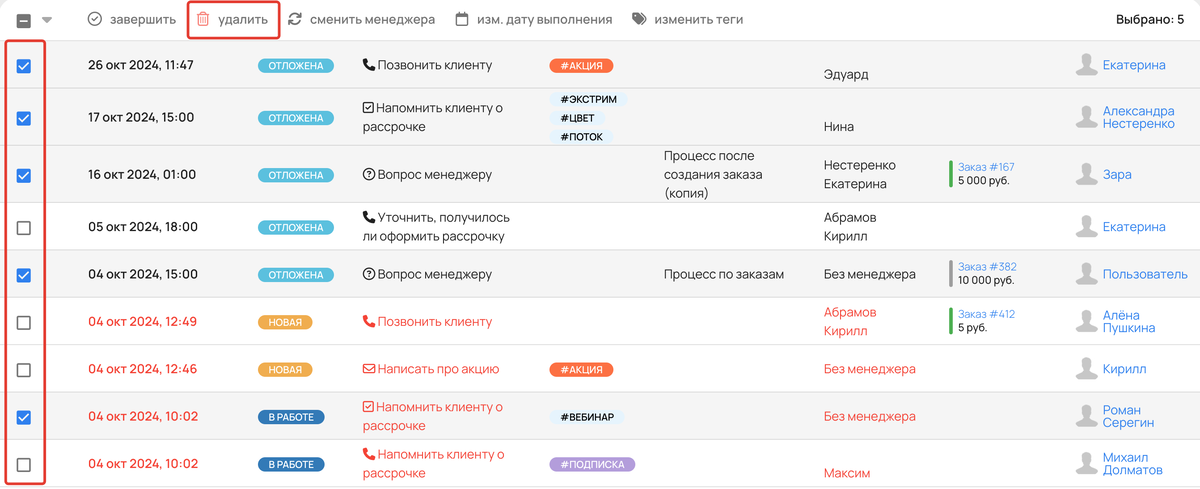
Task: Click the checkmark circle icon for завершить
Action: click(x=95, y=19)
